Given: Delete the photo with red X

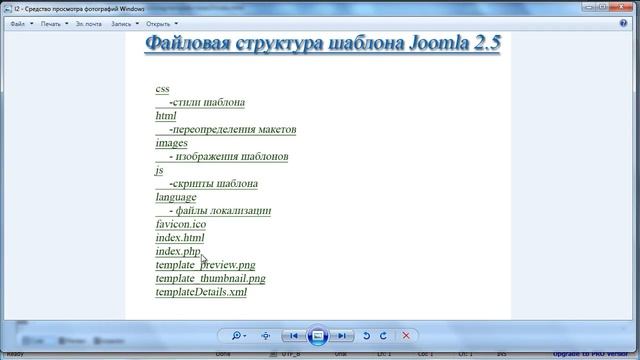Looking at the screenshot, I should [x=406, y=336].
